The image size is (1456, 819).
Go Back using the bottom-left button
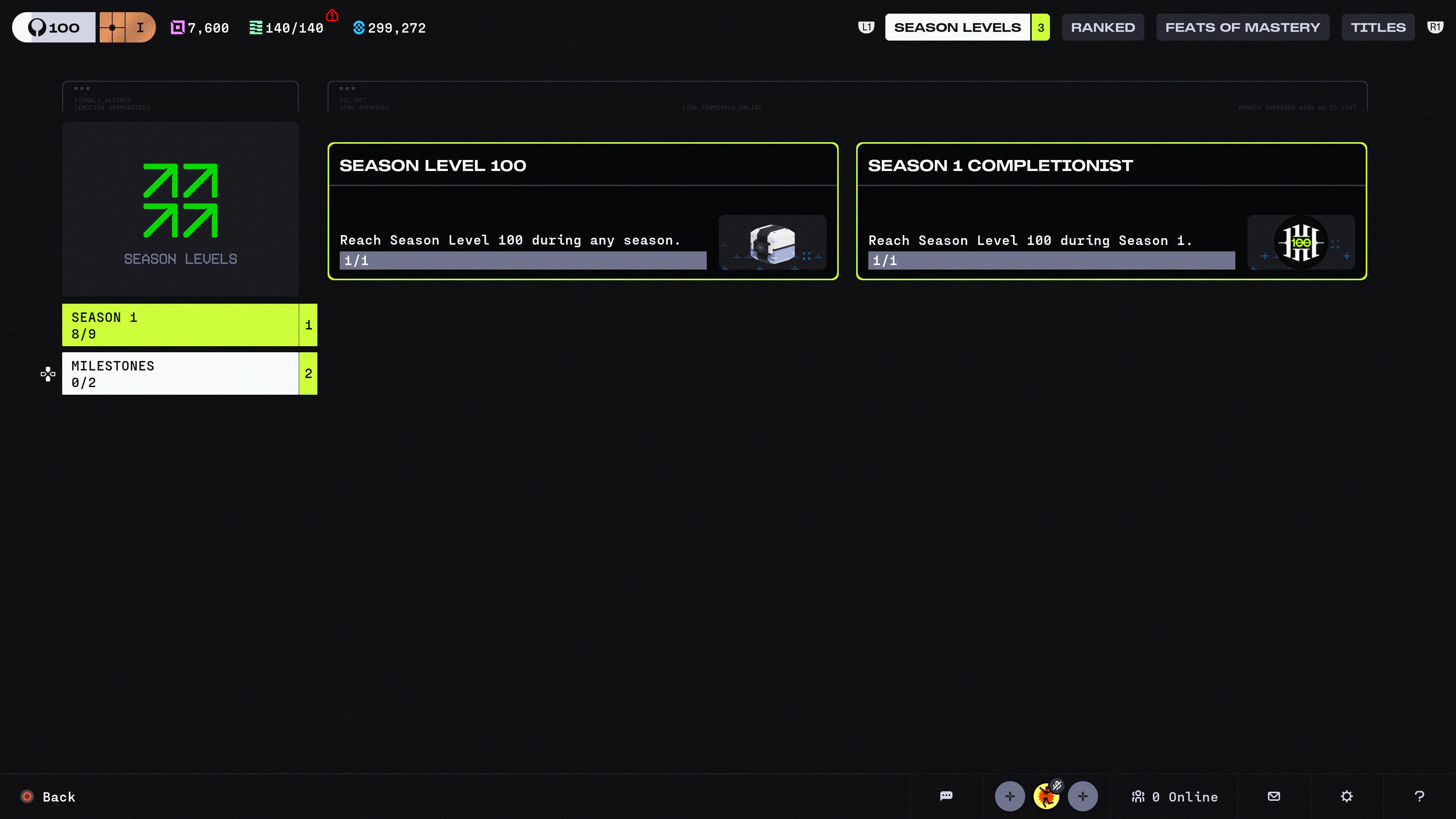point(48,796)
